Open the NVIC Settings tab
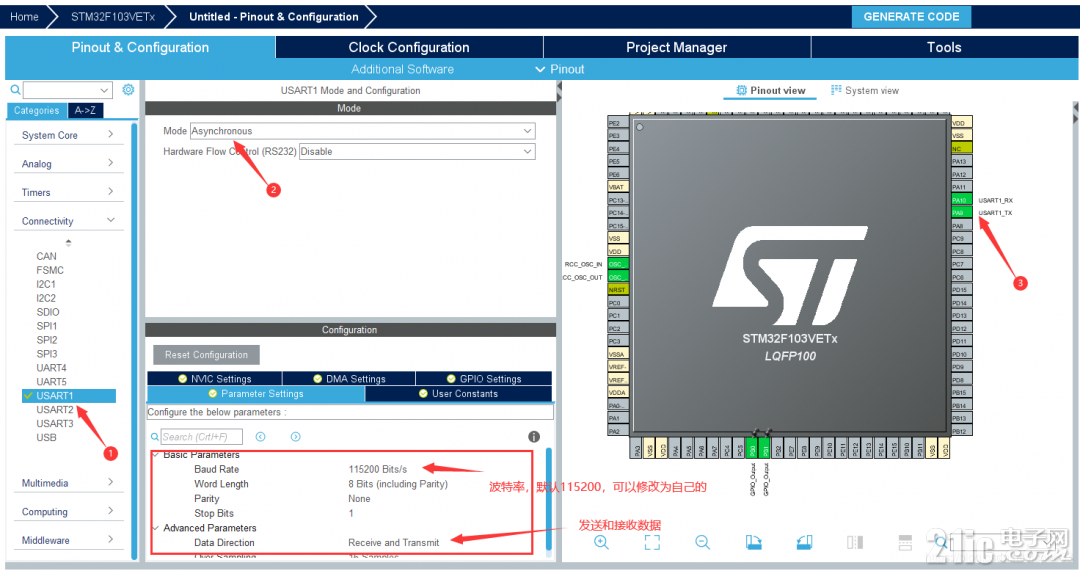This screenshot has width=1080, height=571. click(x=214, y=378)
